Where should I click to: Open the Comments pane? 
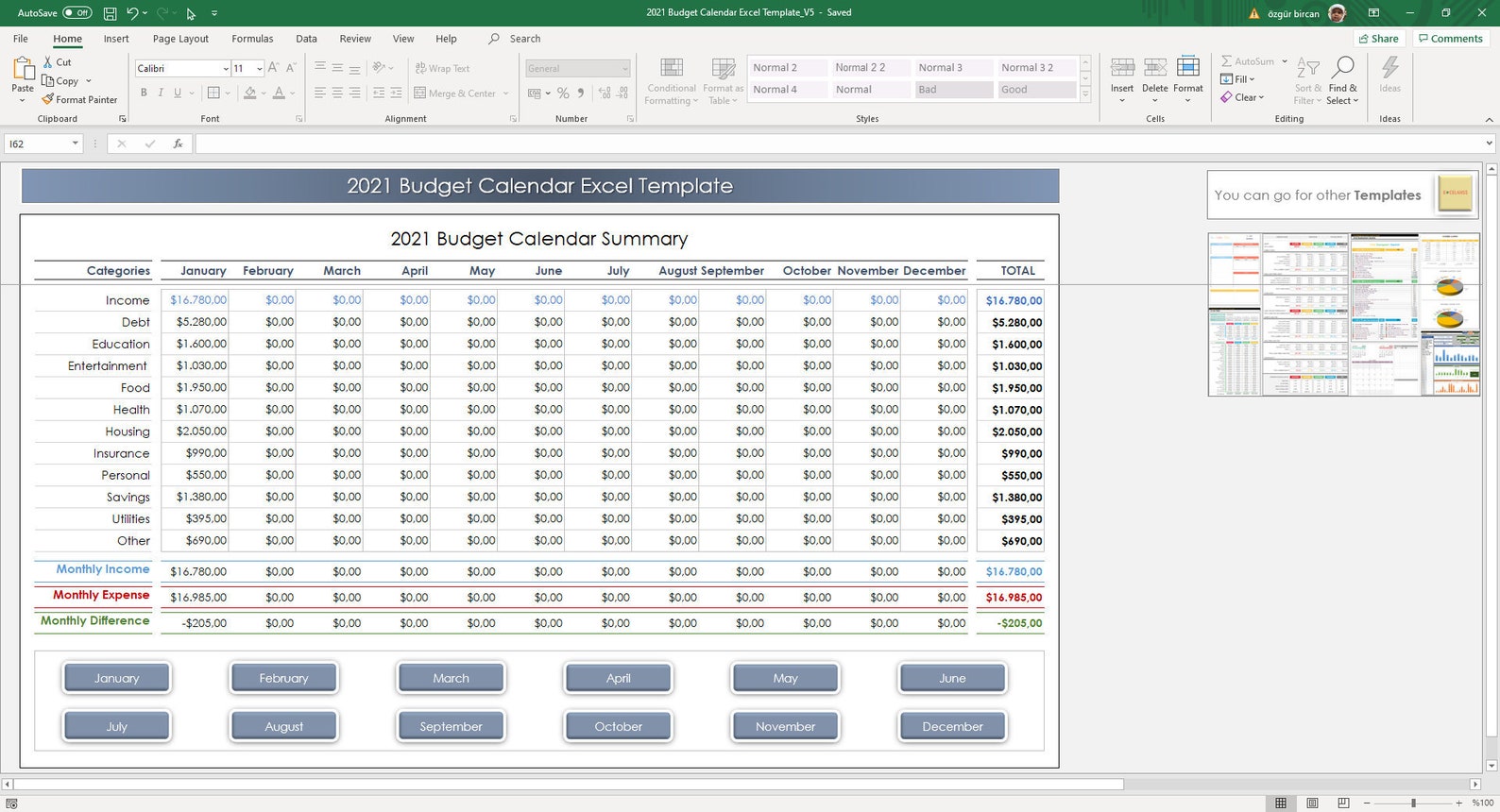pos(1450,39)
